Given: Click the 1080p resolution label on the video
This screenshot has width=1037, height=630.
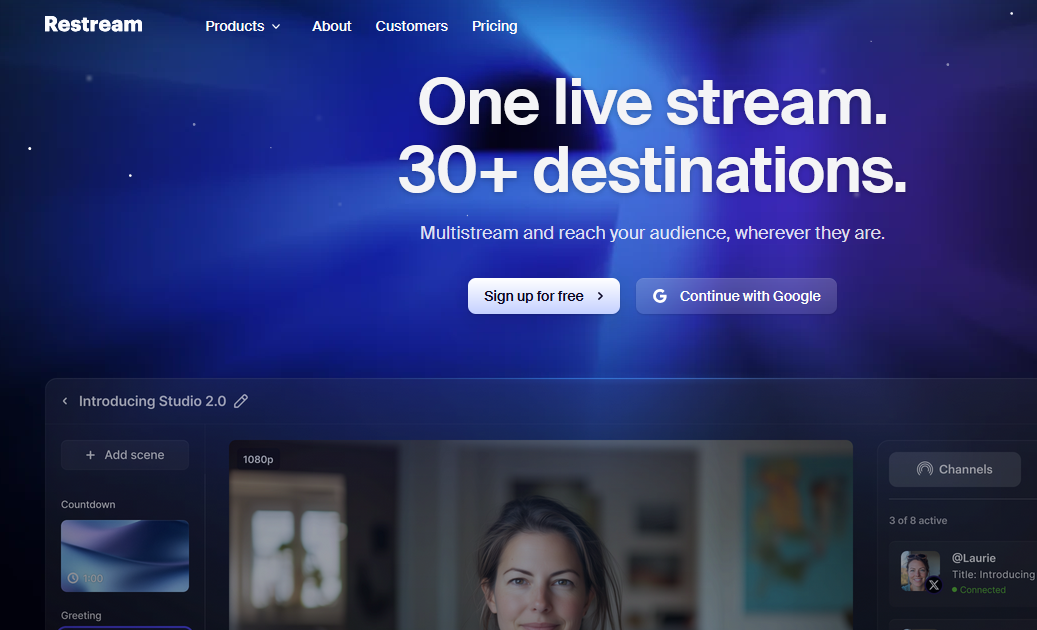Looking at the screenshot, I should [x=258, y=459].
